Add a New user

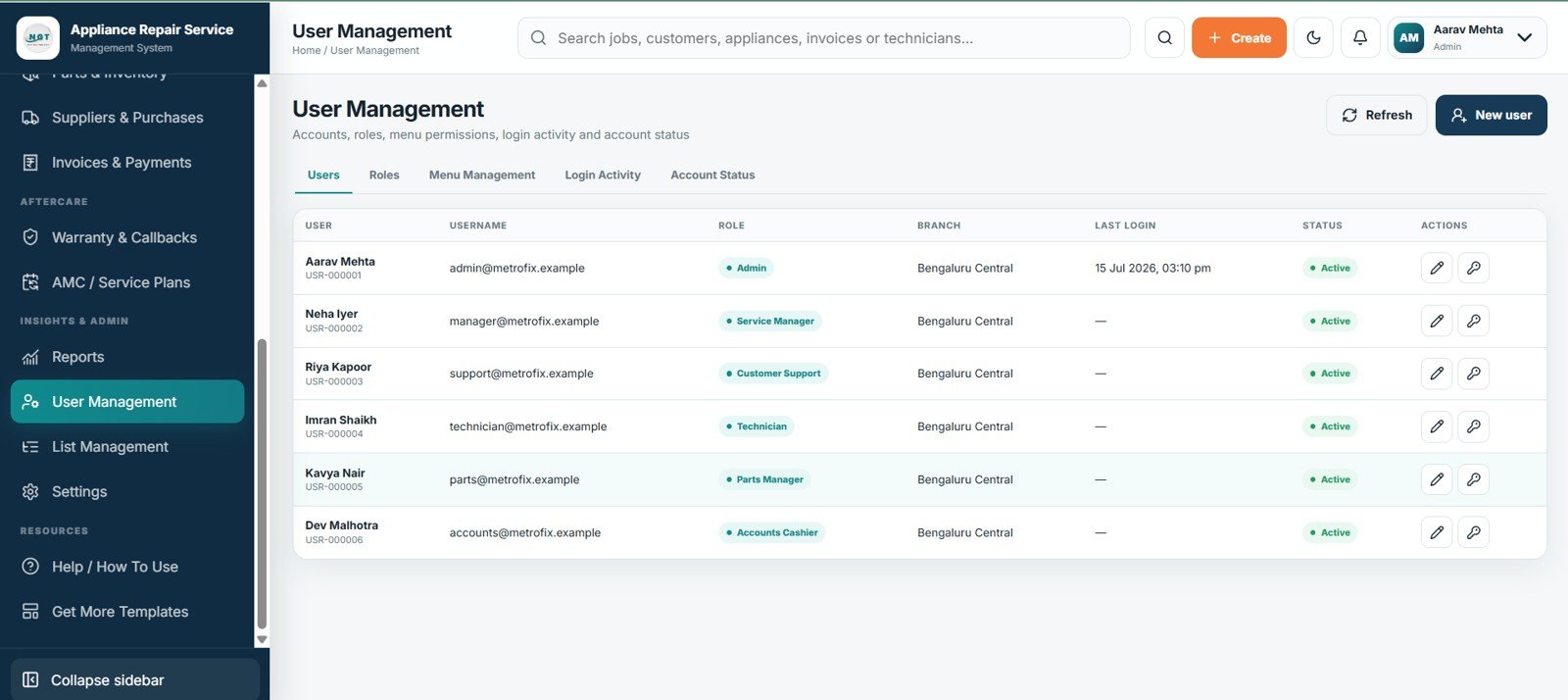(1491, 115)
